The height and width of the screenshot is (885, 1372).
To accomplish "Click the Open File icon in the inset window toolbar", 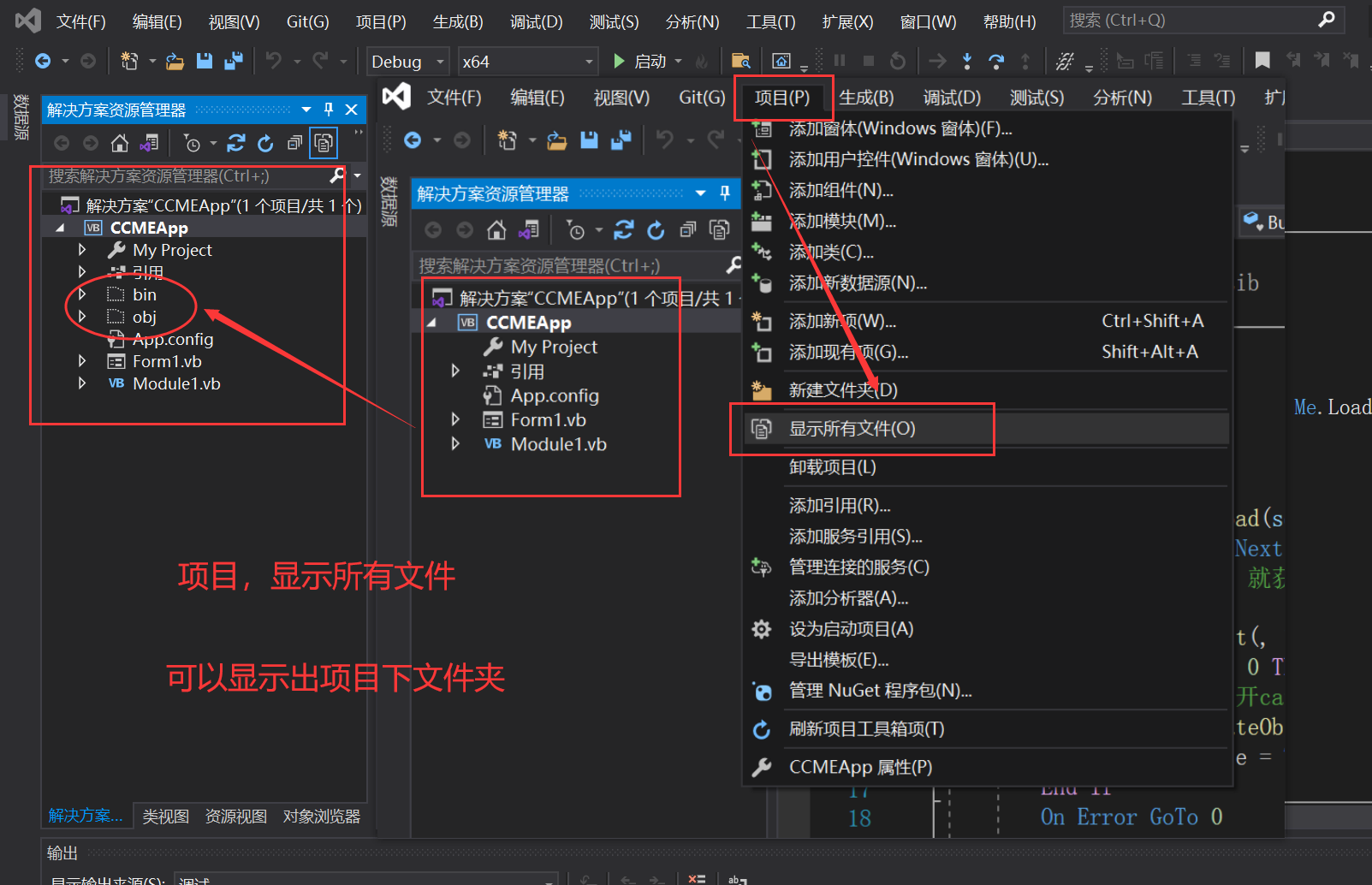I will coord(557,140).
